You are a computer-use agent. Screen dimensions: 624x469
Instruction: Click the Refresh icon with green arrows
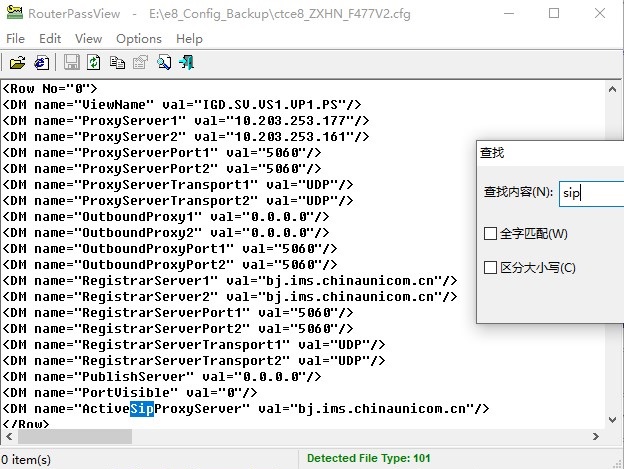(94, 62)
